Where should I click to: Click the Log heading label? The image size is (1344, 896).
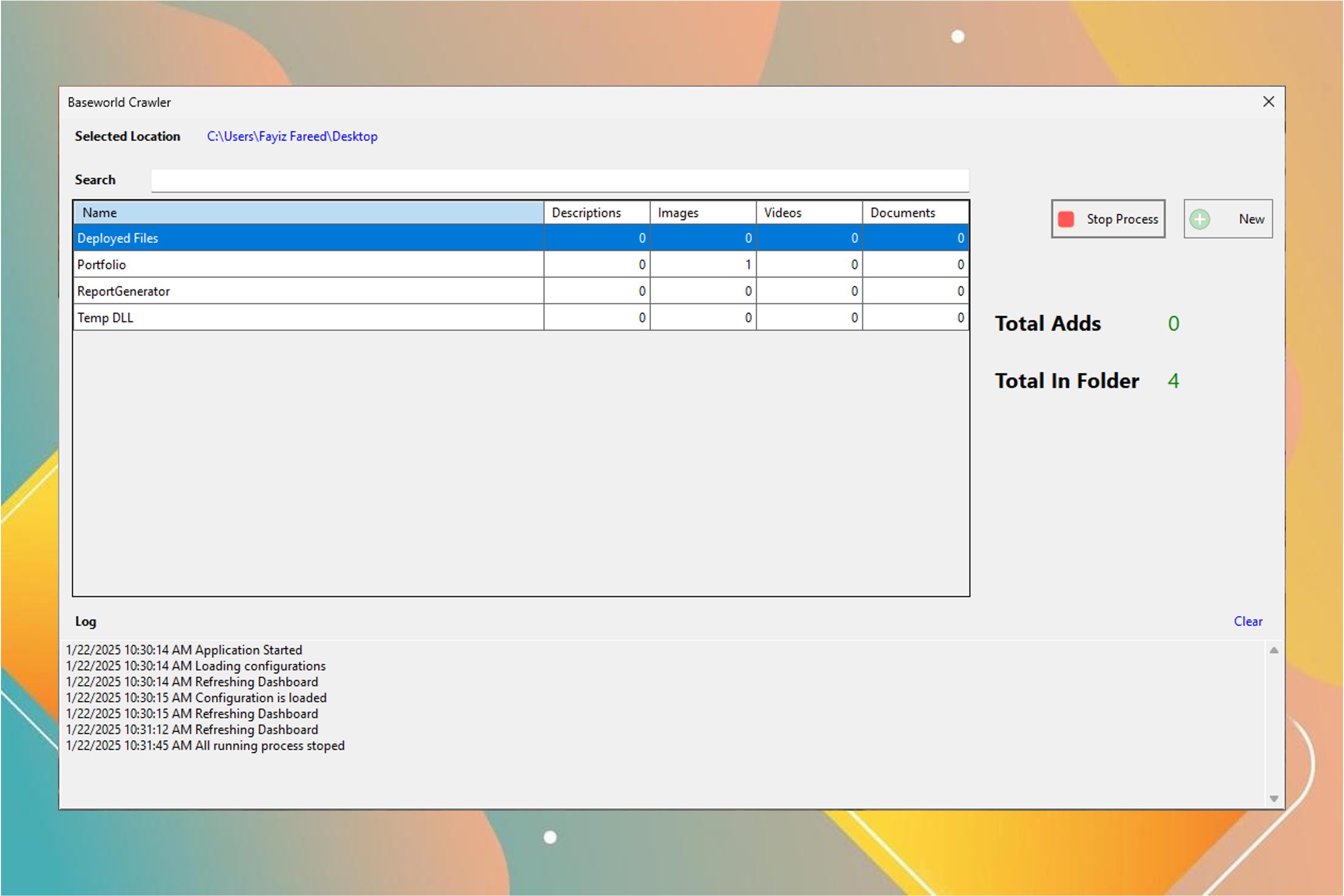pyautogui.click(x=86, y=622)
